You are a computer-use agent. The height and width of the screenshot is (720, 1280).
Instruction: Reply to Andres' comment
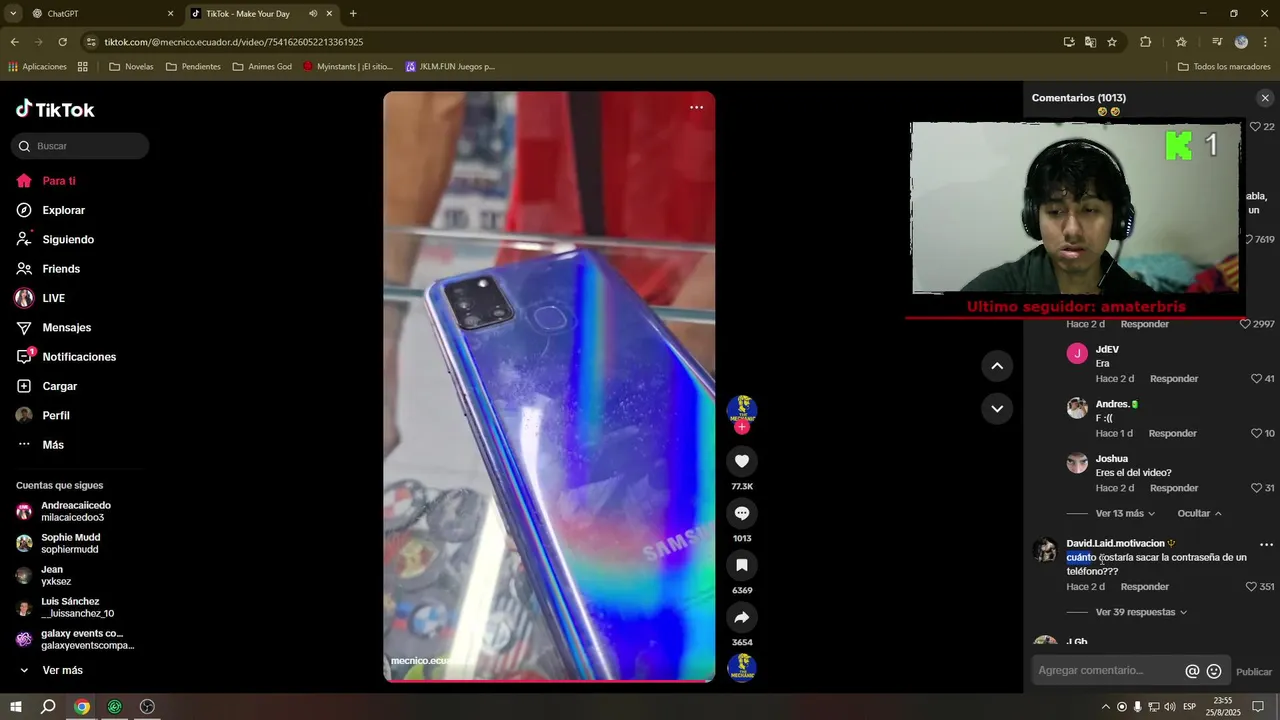1172,433
